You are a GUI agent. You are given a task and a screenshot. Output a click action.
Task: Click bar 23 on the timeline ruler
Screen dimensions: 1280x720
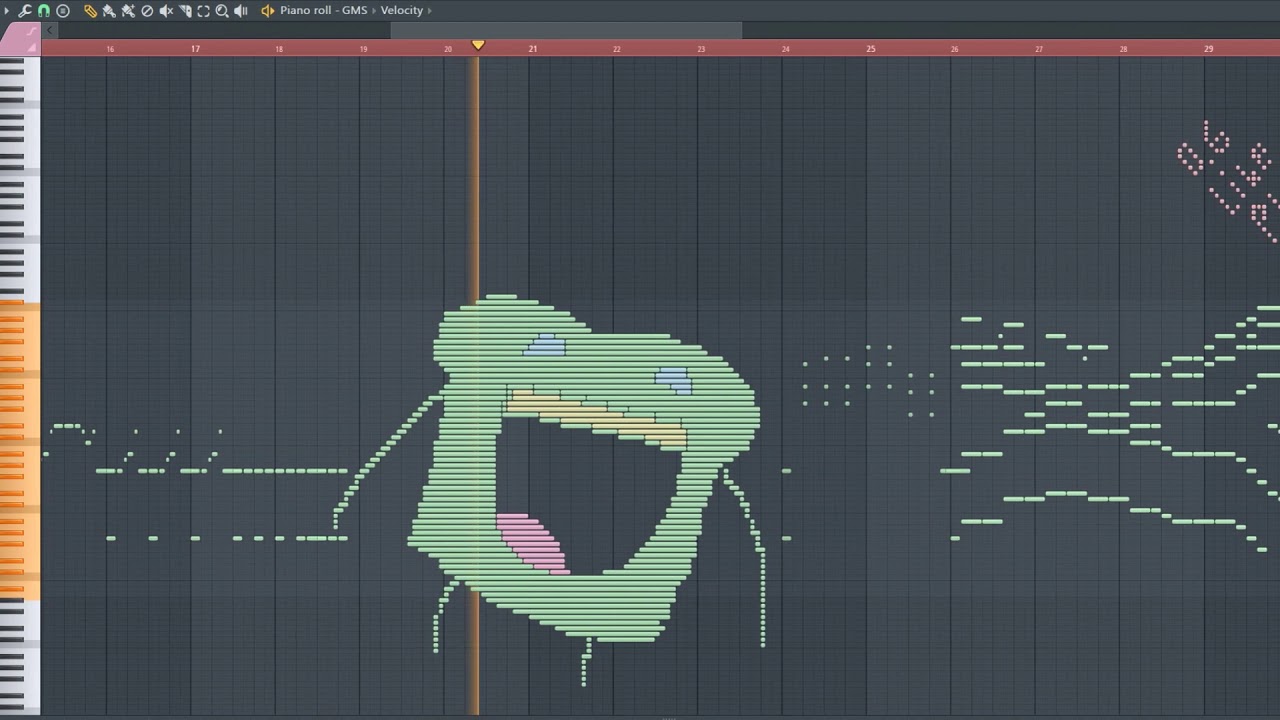701,49
